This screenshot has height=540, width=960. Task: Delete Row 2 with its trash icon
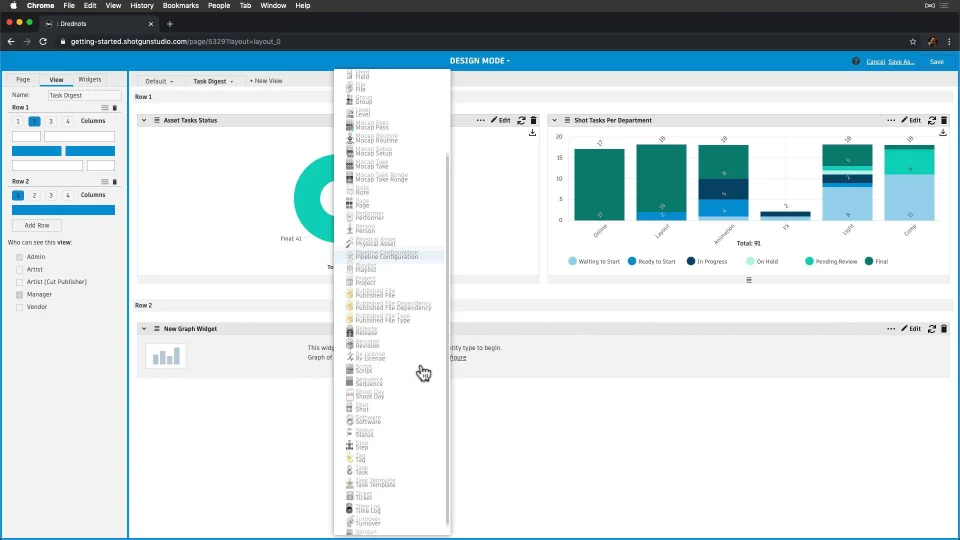(114, 182)
